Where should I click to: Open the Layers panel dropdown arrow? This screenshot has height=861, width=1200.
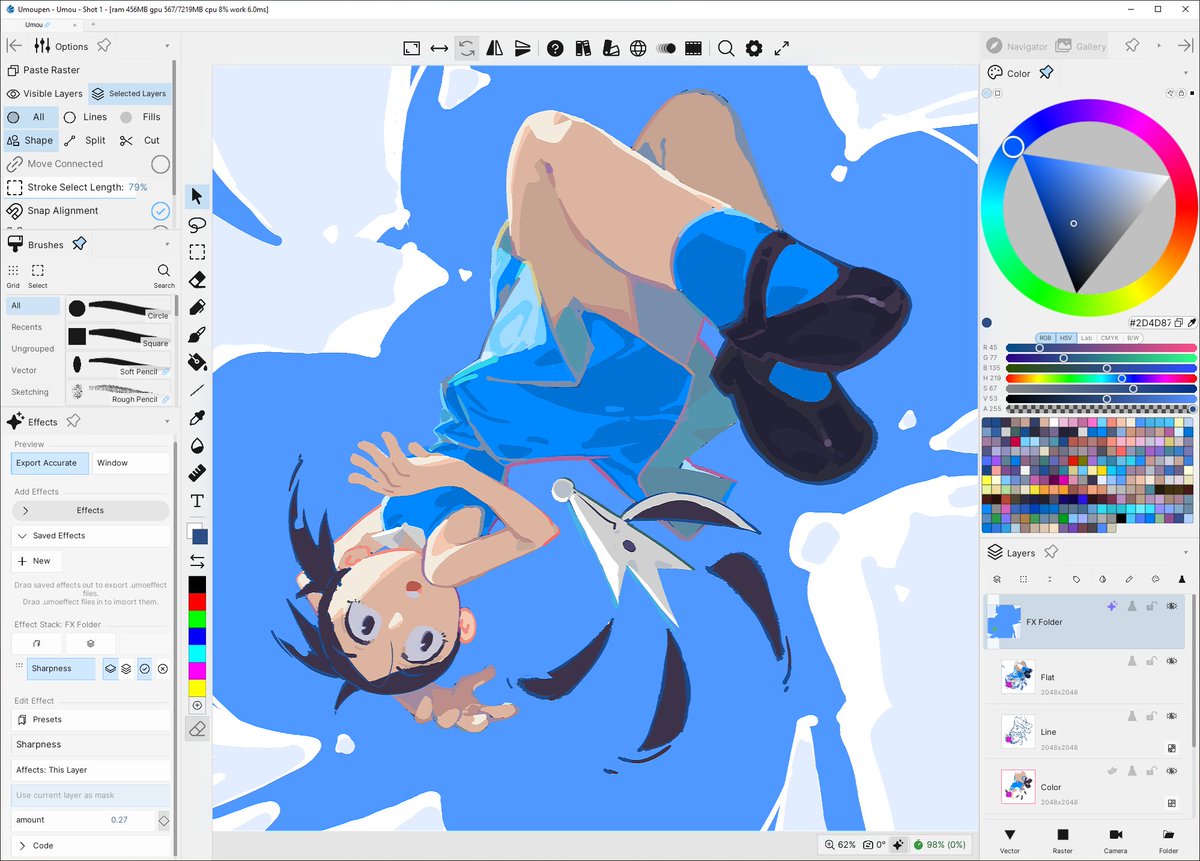click(1186, 552)
